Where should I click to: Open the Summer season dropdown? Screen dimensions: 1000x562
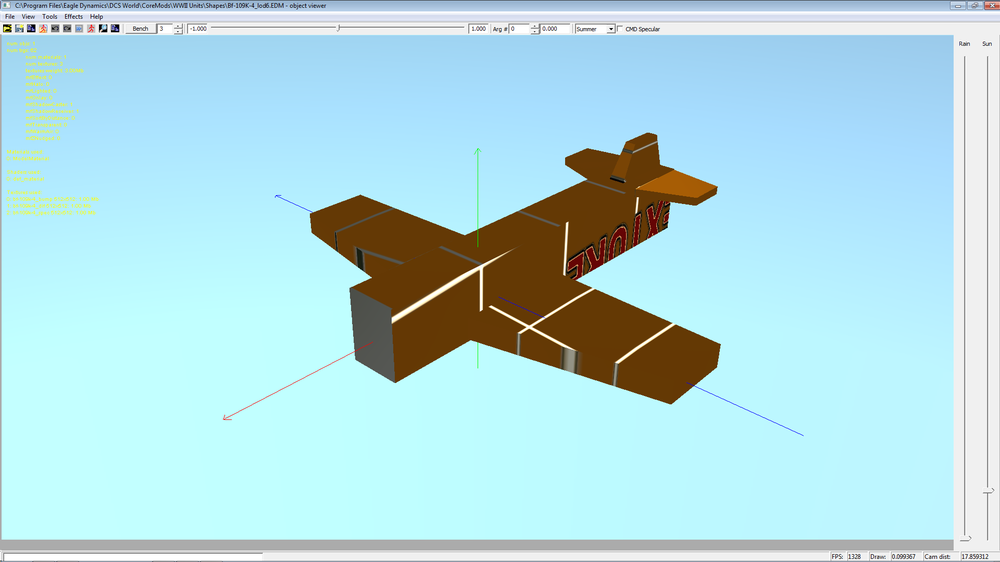pos(610,29)
